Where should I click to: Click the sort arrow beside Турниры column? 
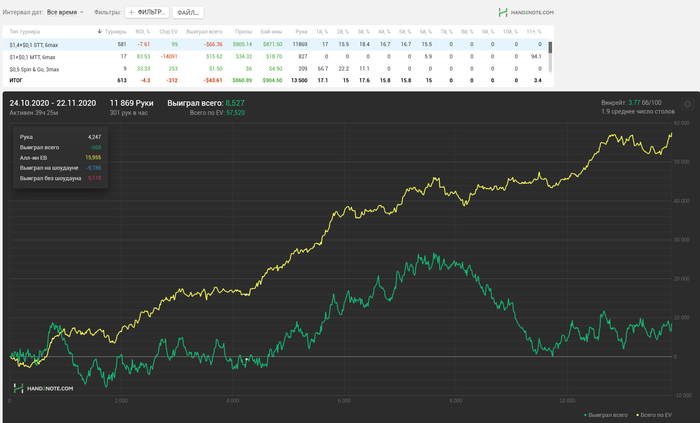pos(100,32)
